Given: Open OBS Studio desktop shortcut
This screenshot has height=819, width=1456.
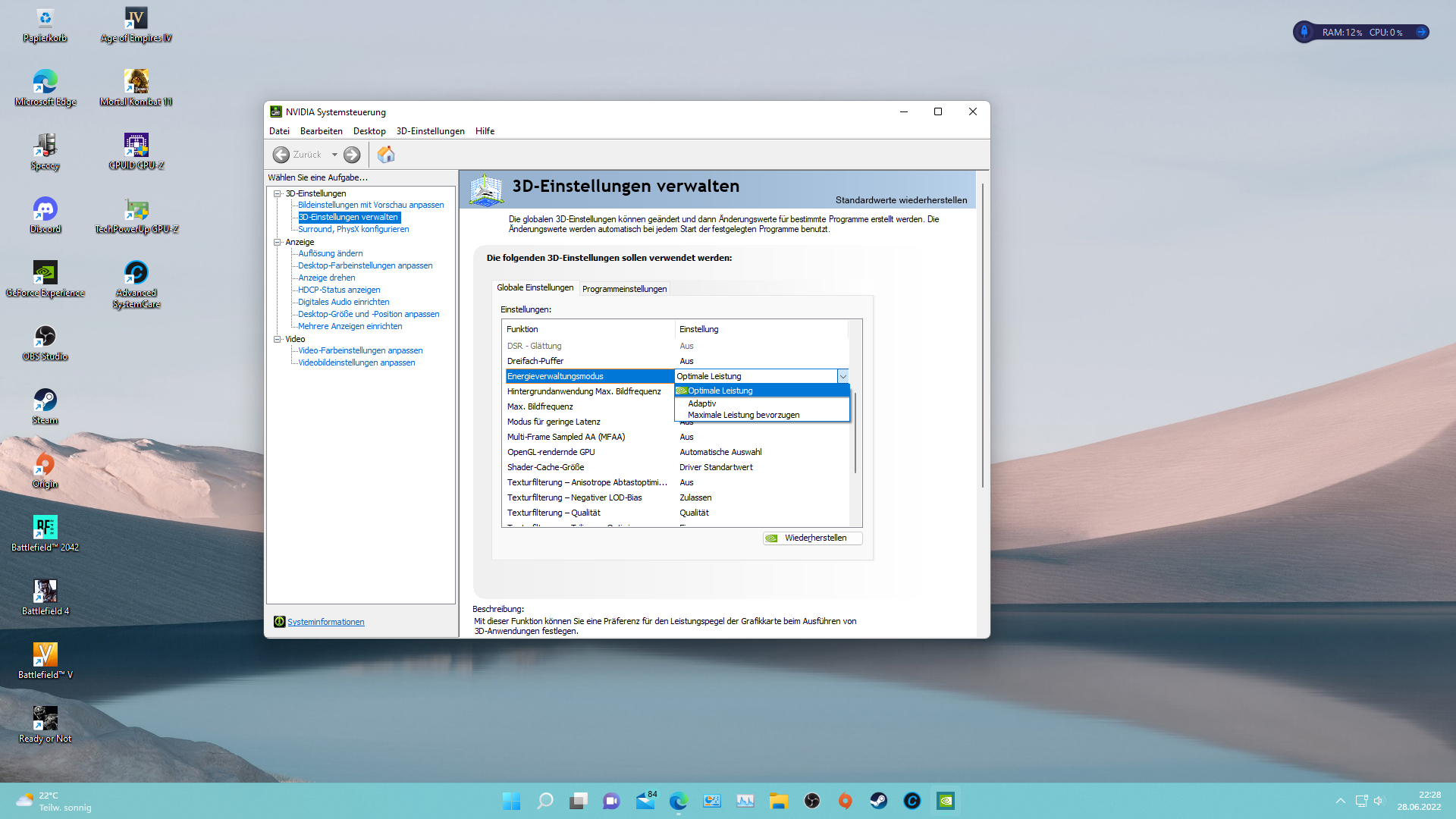Looking at the screenshot, I should coord(45,344).
